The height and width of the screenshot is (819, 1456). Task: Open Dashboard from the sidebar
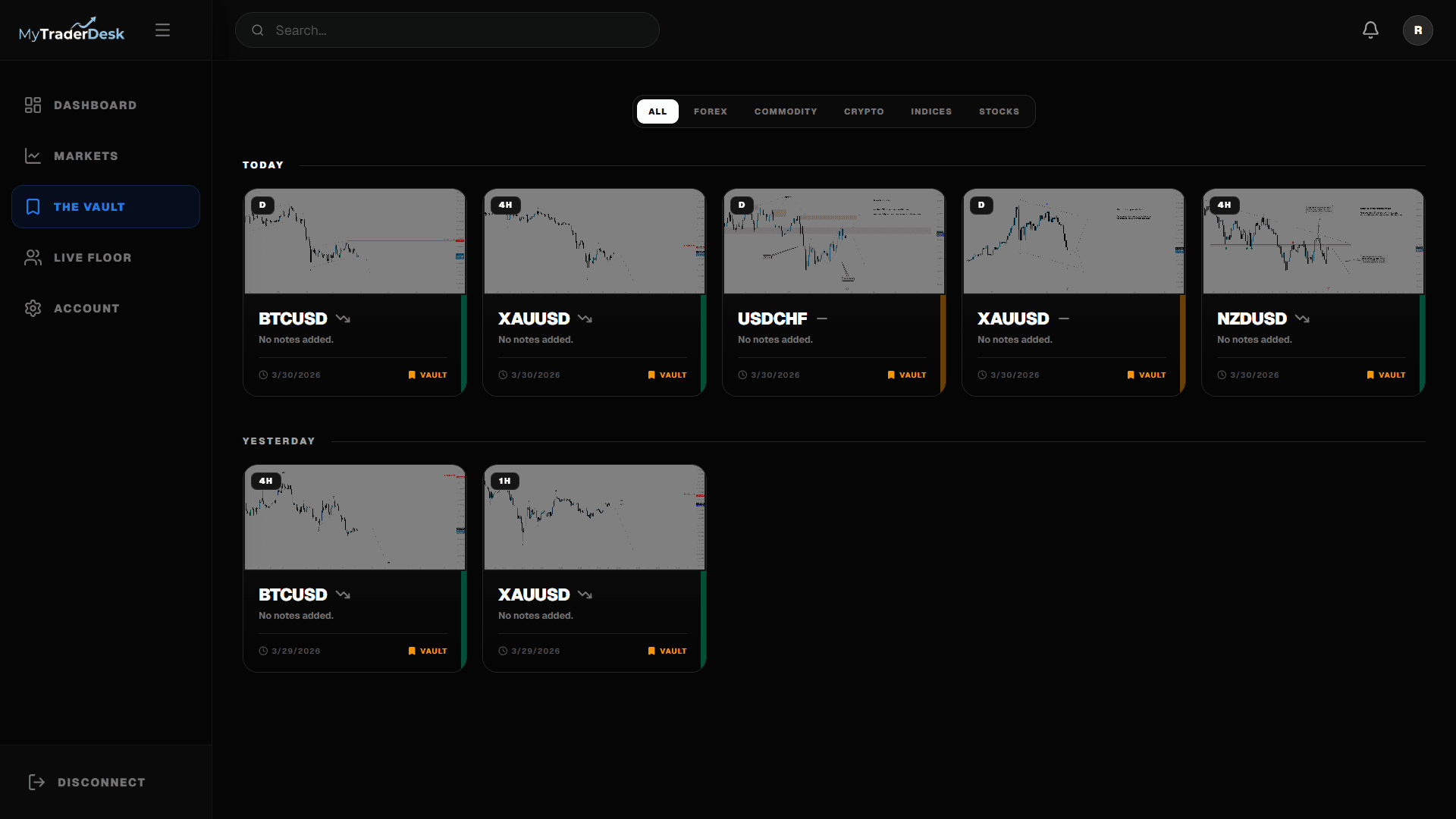95,105
